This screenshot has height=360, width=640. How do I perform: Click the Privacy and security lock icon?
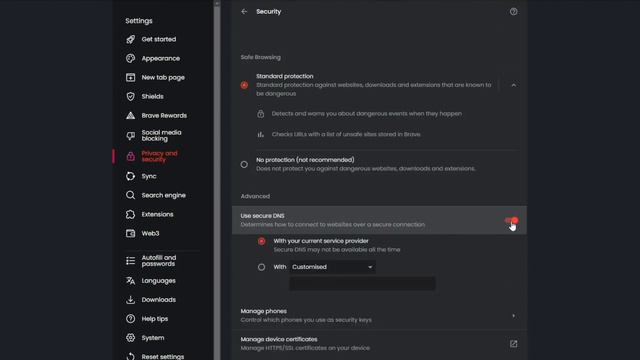pyautogui.click(x=130, y=156)
